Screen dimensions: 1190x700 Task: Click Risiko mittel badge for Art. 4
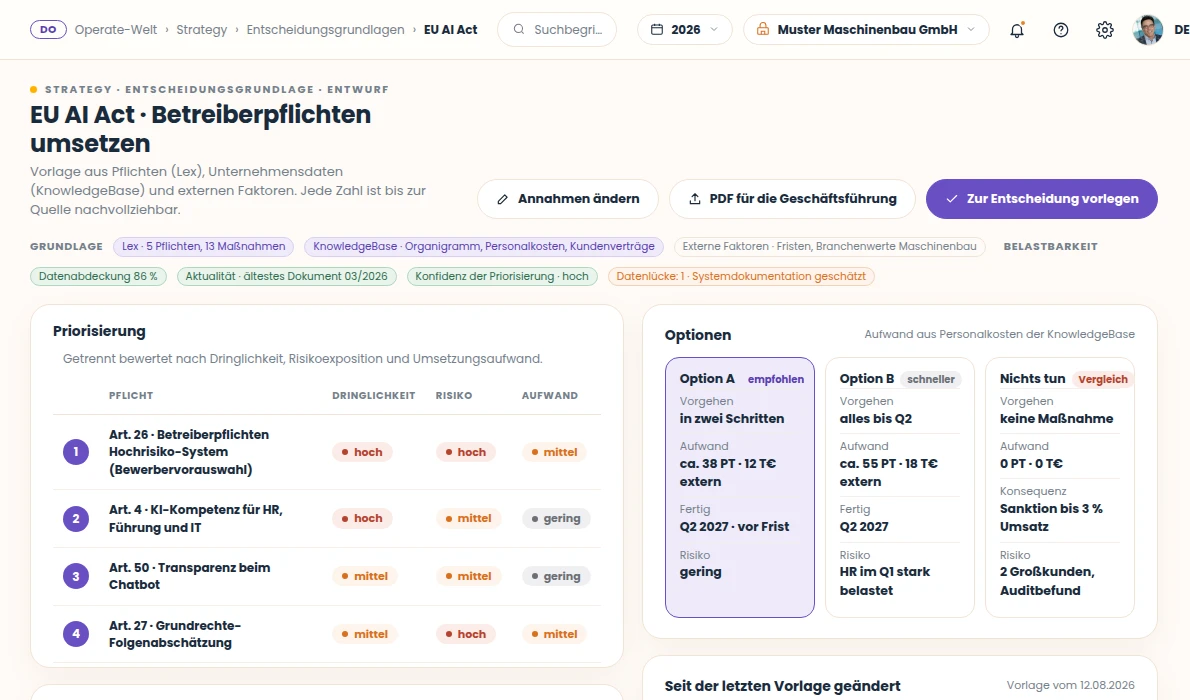(x=468, y=519)
